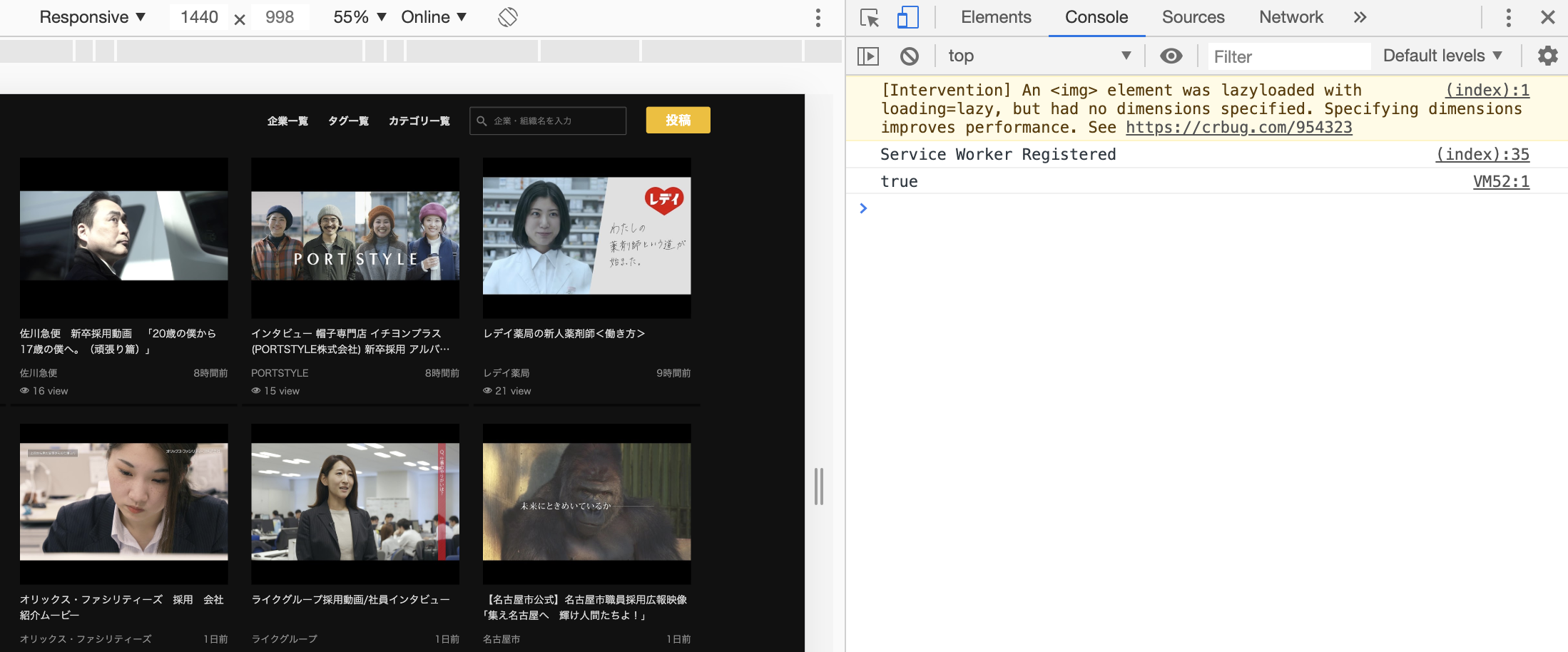This screenshot has width=1568, height=652.
Task: Open the 企業一覧 menu item
Action: pos(287,121)
